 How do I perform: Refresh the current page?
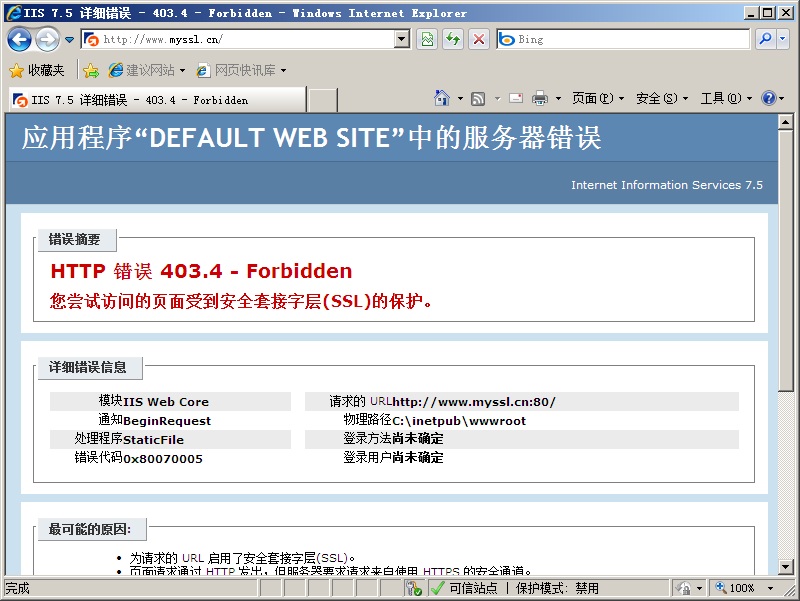click(453, 39)
